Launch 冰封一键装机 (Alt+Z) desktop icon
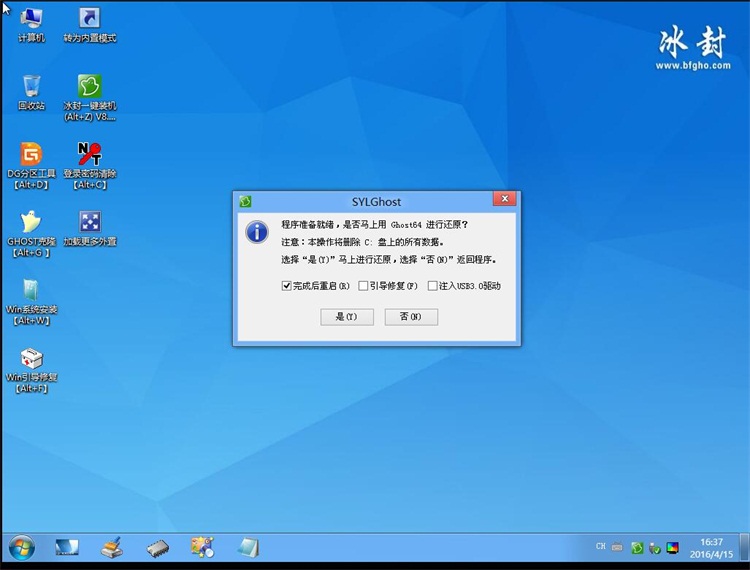The height and width of the screenshot is (570, 750). tap(89, 98)
